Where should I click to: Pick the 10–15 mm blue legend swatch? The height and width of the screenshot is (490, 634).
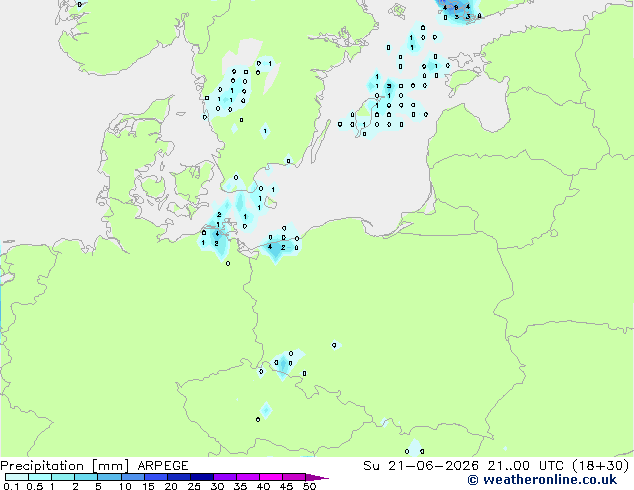133,477
